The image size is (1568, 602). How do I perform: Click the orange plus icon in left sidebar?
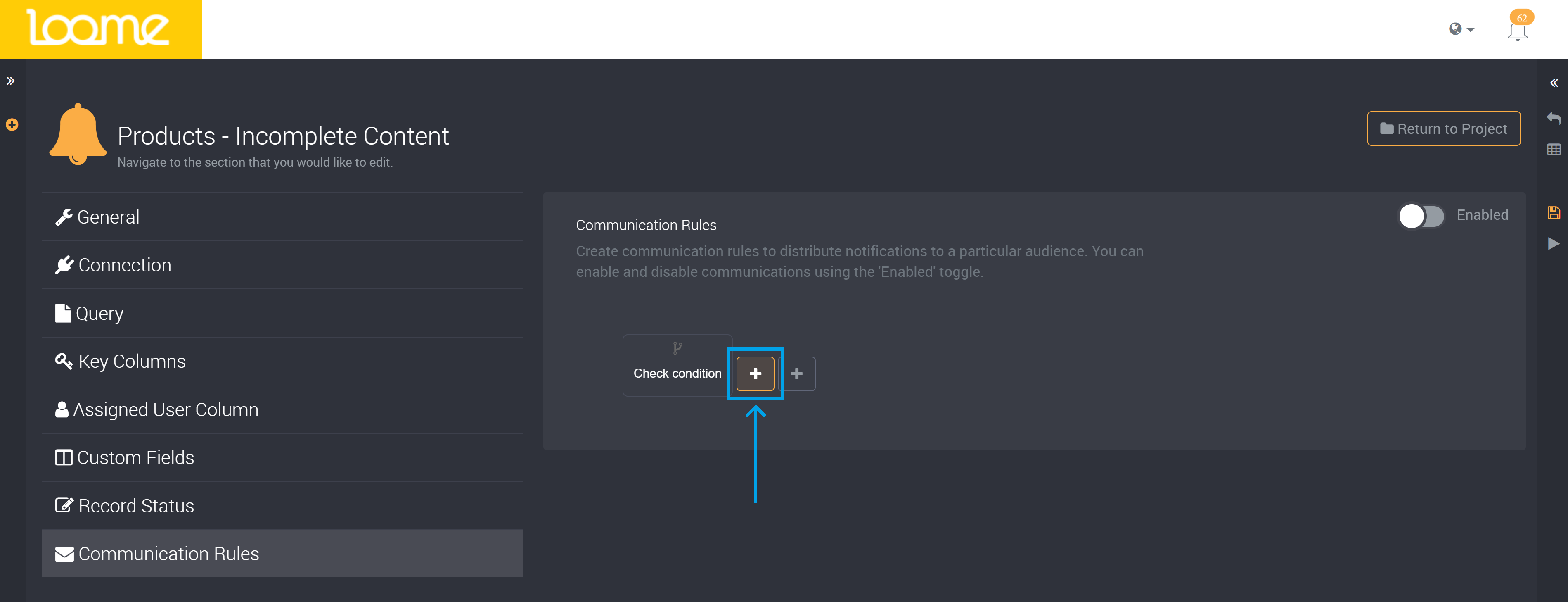12,125
